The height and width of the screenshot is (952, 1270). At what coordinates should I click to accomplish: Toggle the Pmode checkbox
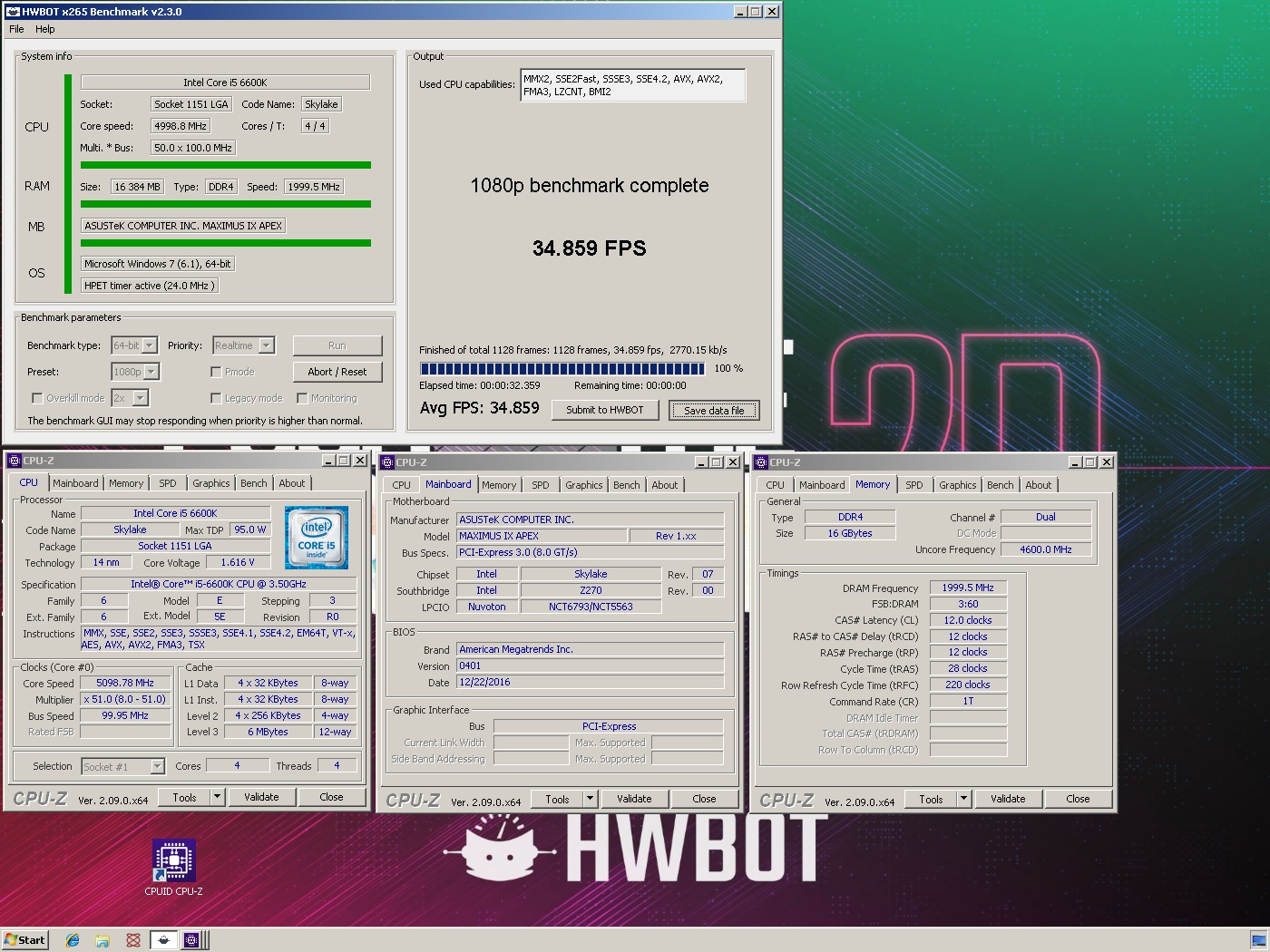click(x=216, y=372)
